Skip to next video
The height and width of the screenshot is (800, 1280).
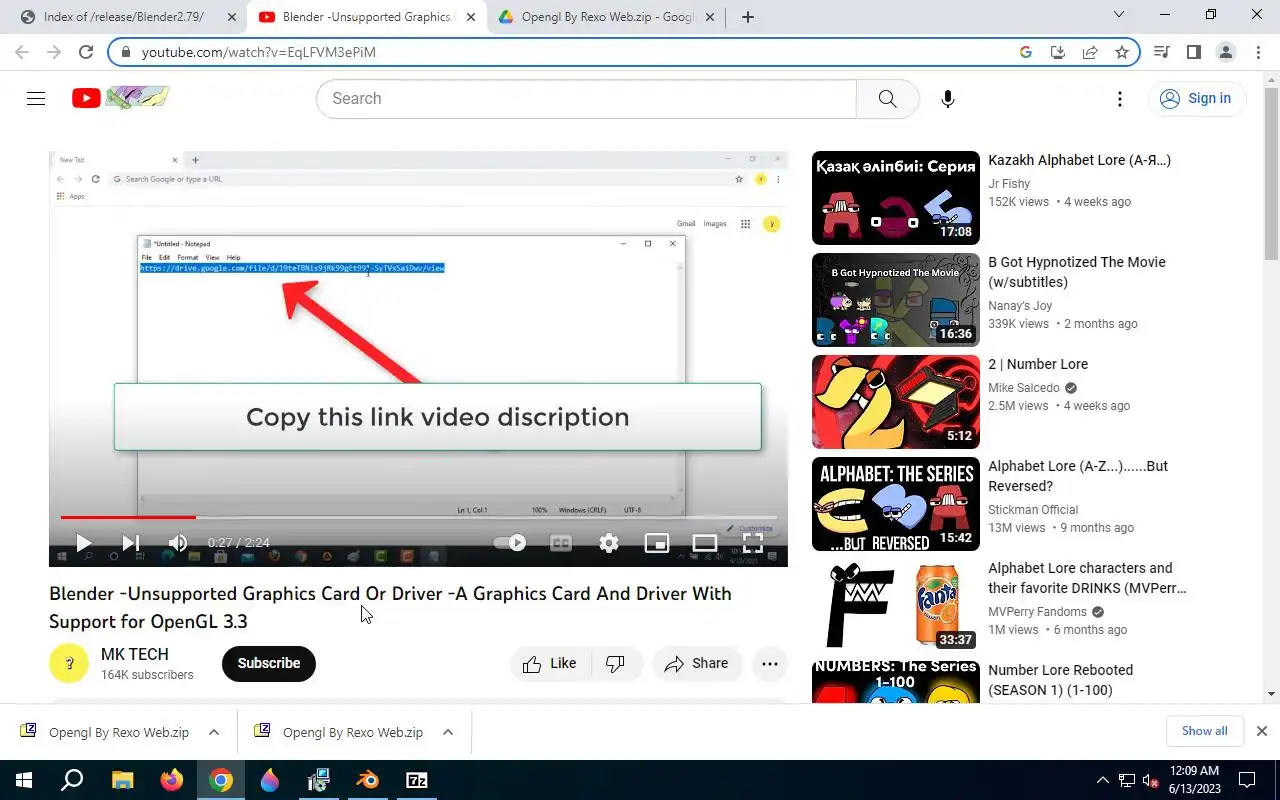pyautogui.click(x=130, y=543)
